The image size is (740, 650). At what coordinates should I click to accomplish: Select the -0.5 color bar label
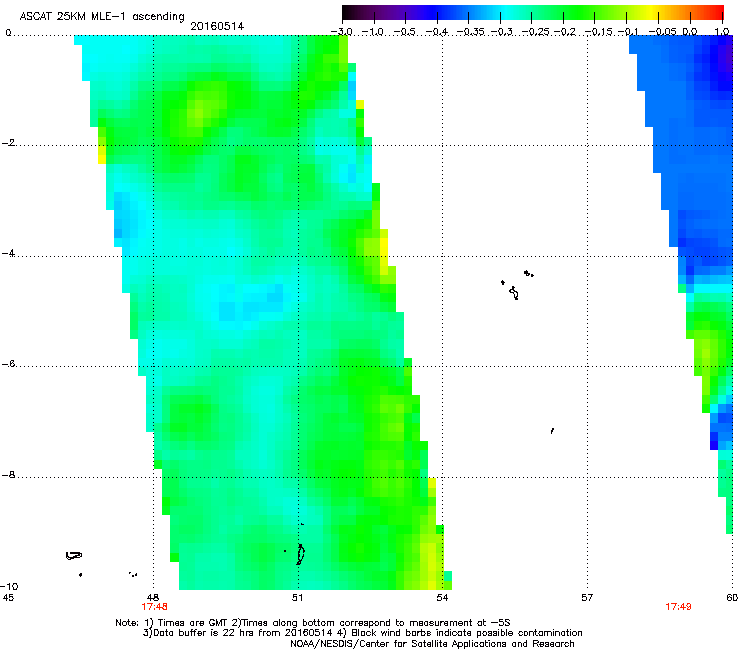[x=405, y=32]
